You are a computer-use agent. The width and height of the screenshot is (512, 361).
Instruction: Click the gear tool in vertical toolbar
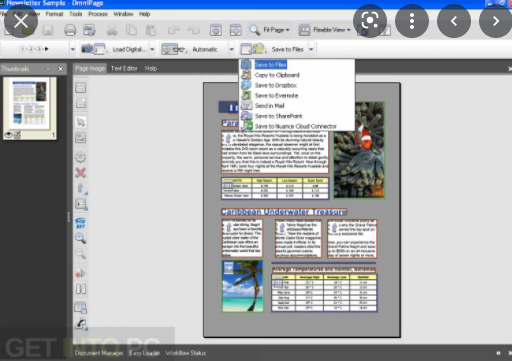coord(80,157)
